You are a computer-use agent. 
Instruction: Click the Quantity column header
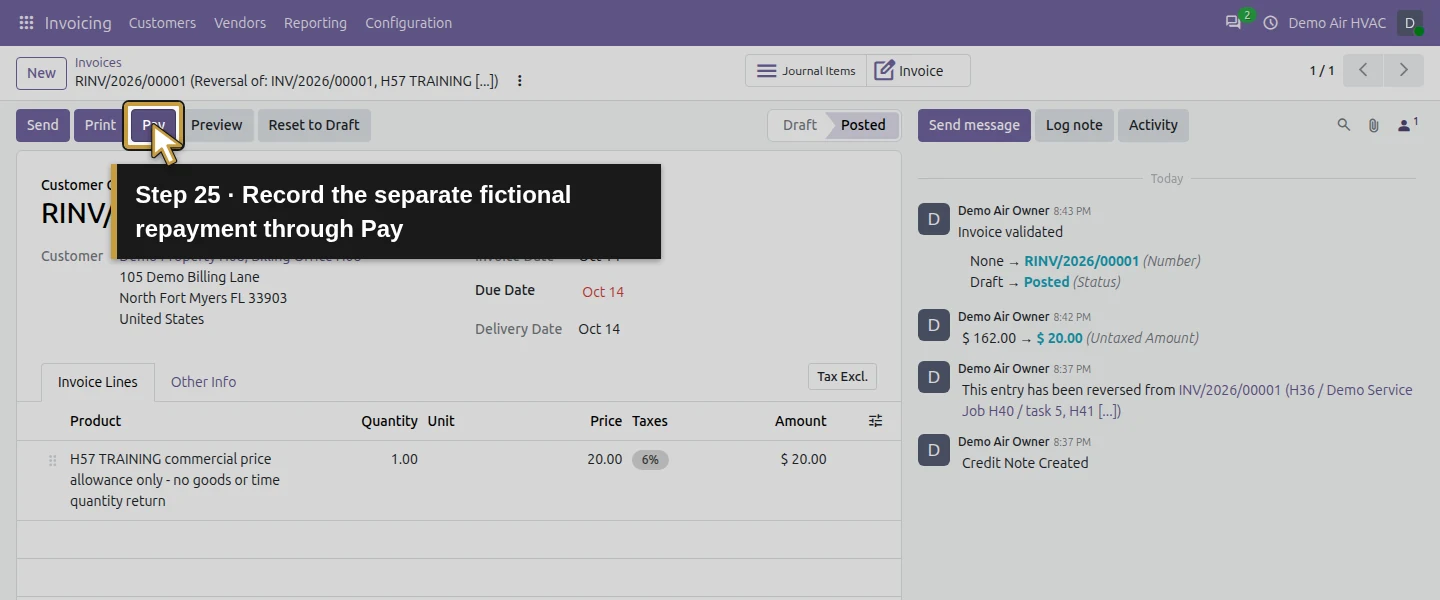pos(389,421)
